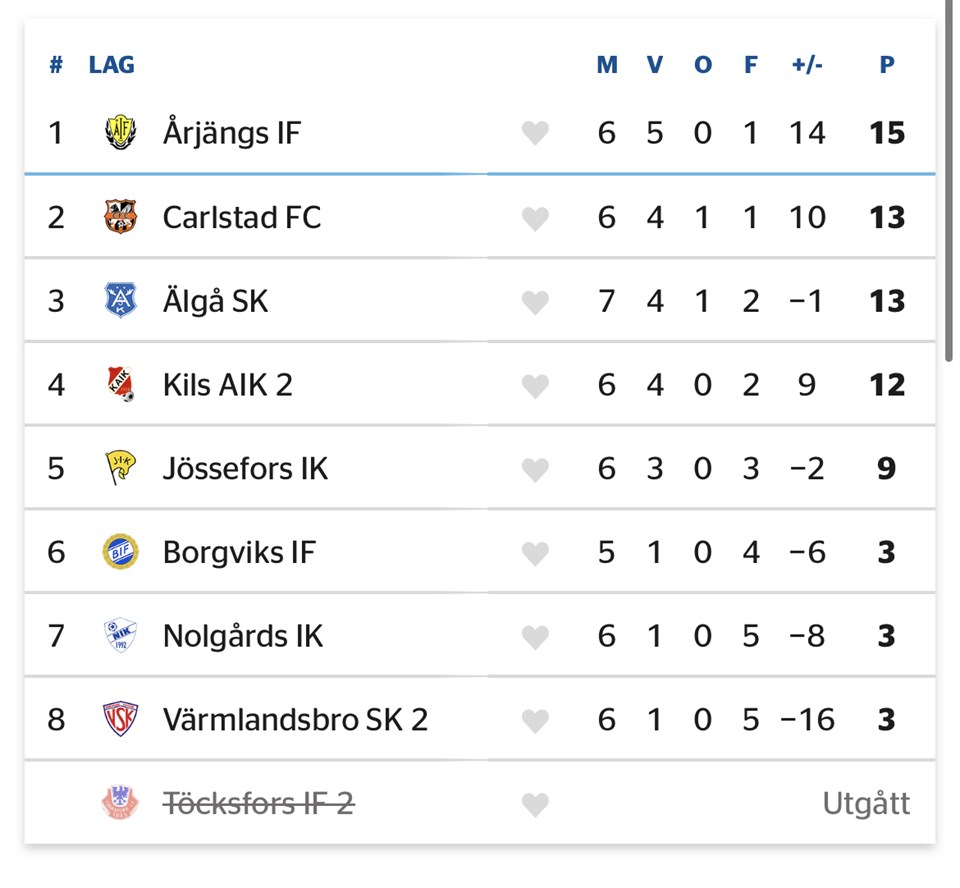Favorite Töcksfors IF 2 with heart

pyautogui.click(x=535, y=805)
